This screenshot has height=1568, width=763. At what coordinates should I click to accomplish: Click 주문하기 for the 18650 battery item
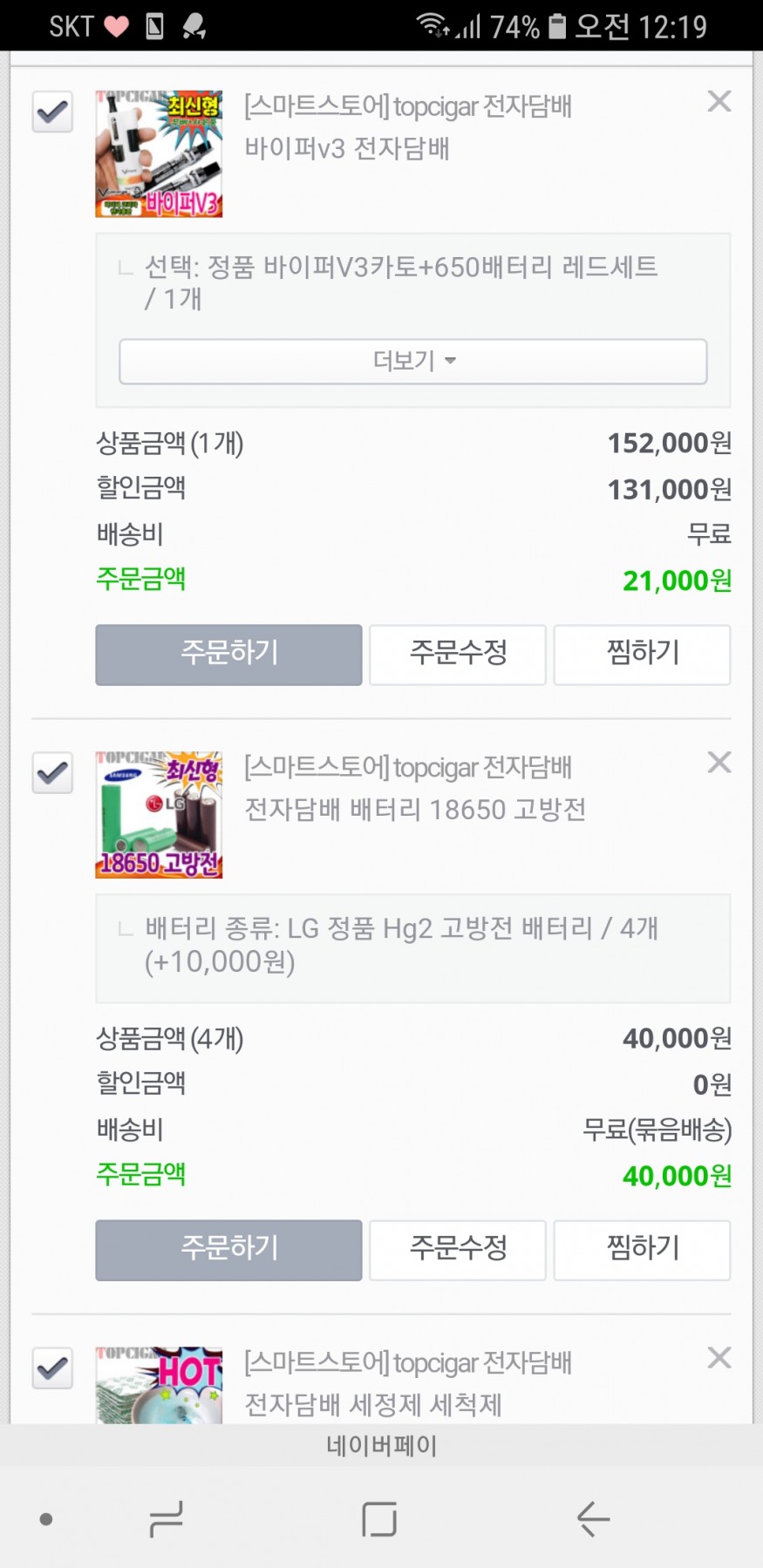[x=228, y=1249]
